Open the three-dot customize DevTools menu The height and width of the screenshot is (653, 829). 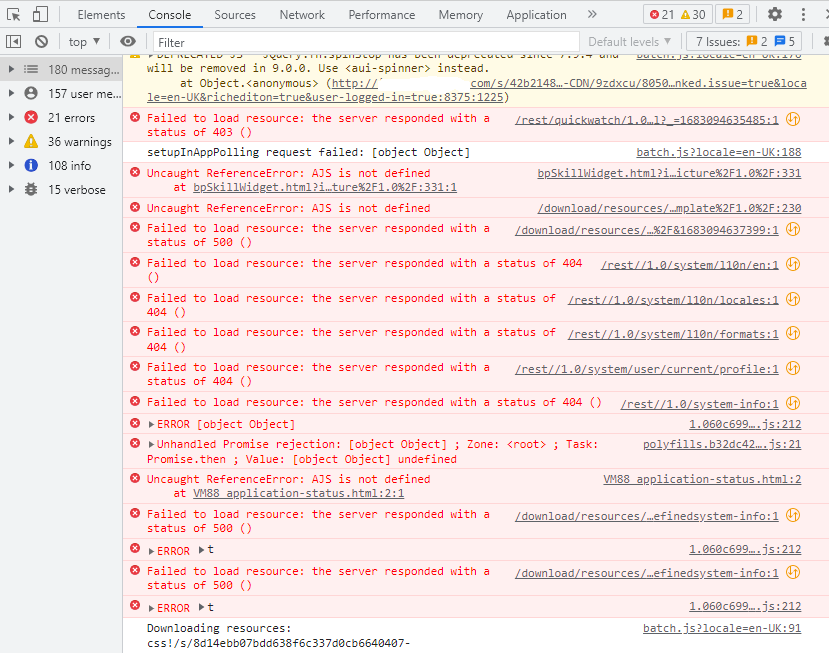click(803, 14)
